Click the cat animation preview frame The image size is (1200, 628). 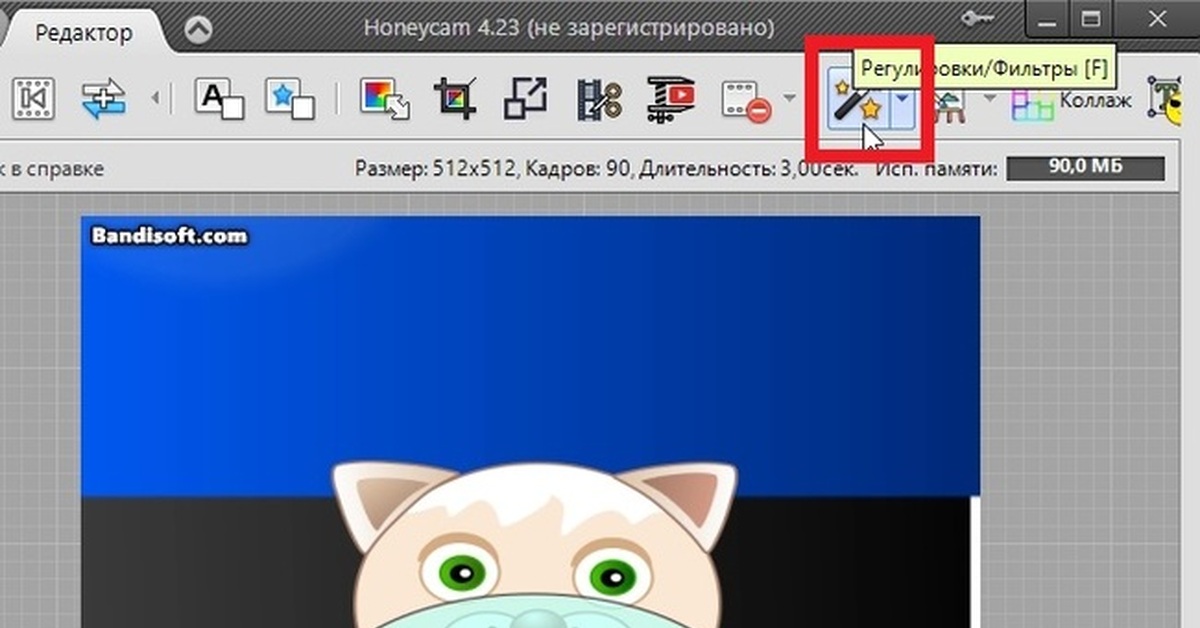point(530,422)
